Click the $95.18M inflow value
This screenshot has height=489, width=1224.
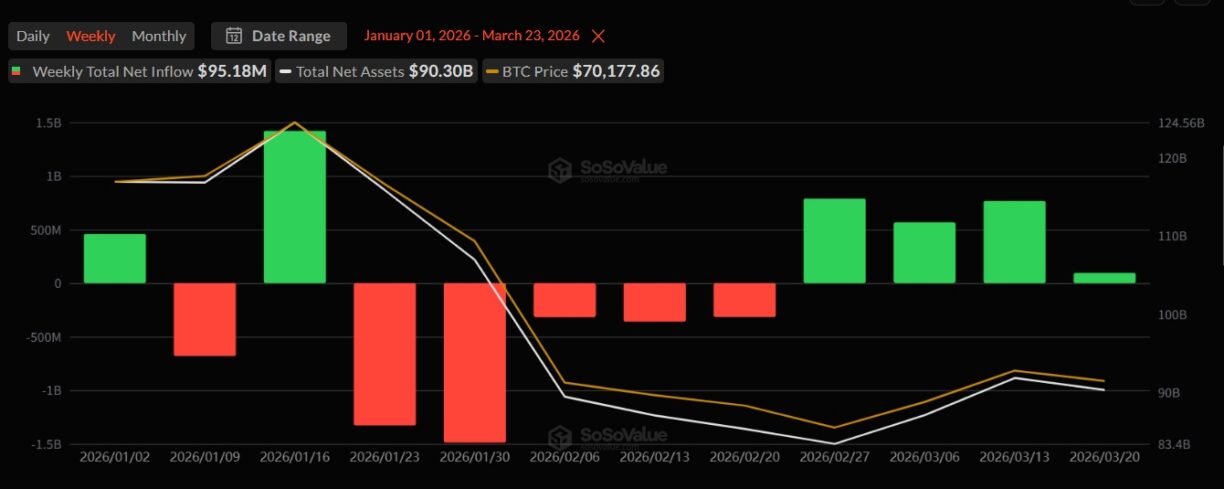click(231, 71)
